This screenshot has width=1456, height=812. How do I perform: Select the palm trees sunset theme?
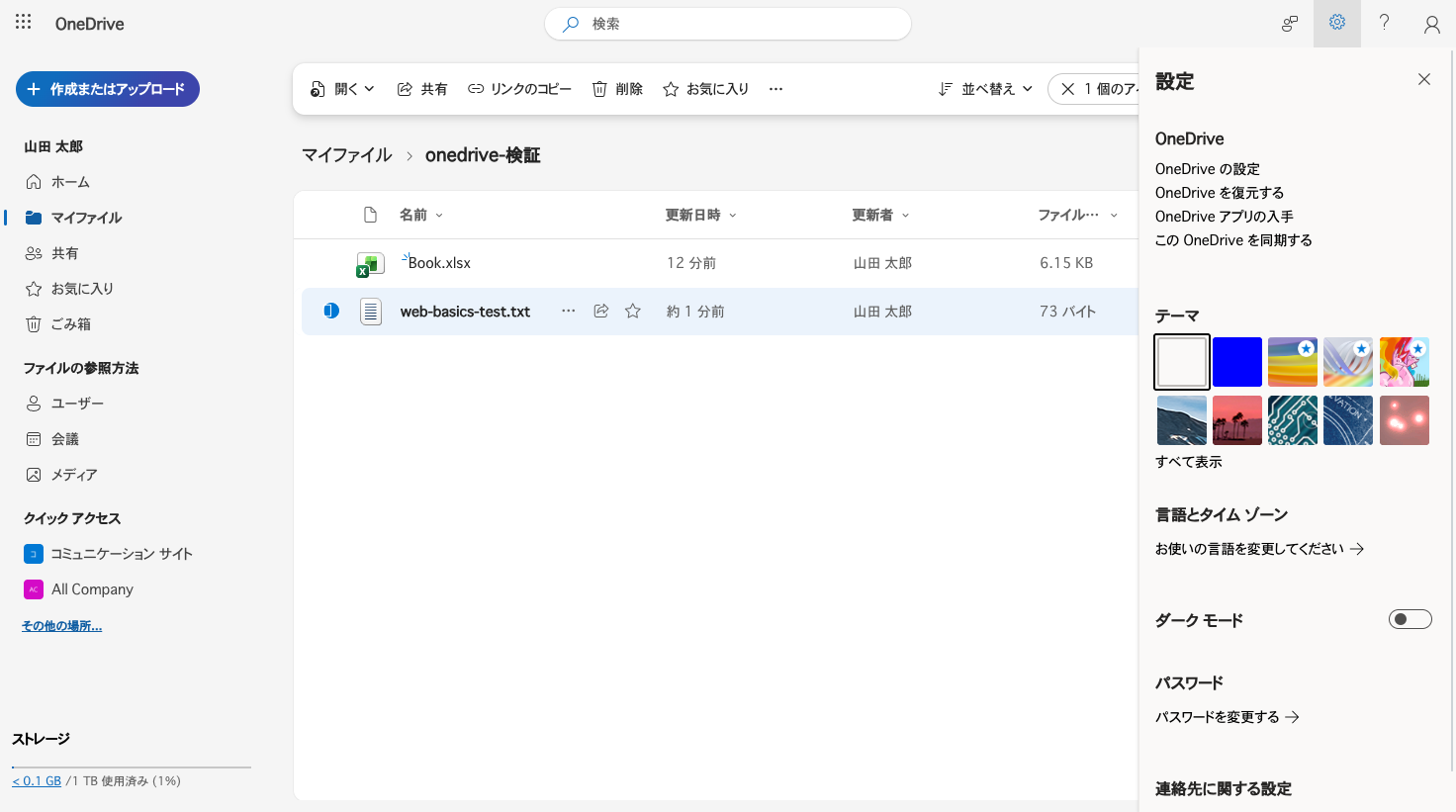pyautogui.click(x=1237, y=420)
